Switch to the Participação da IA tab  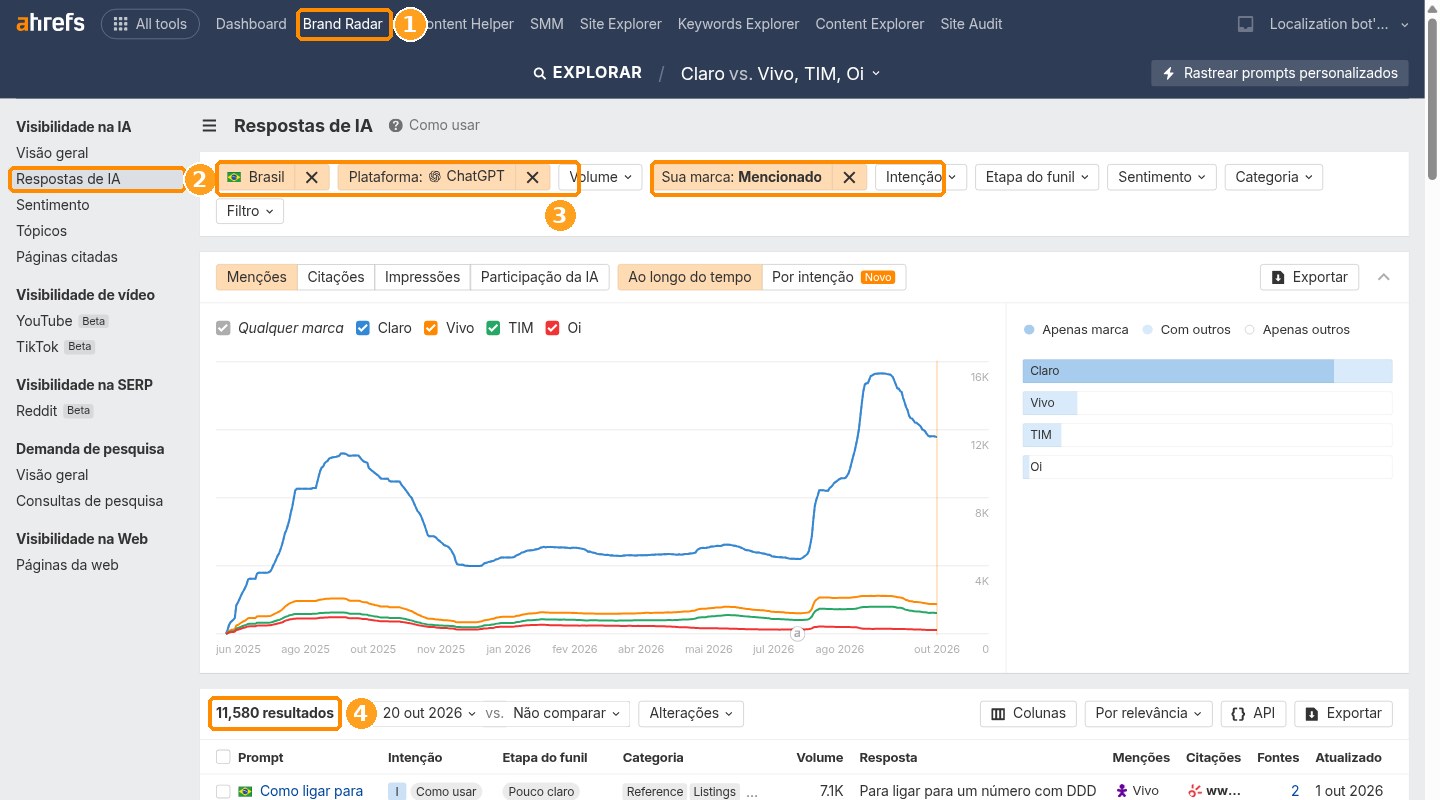coord(539,277)
